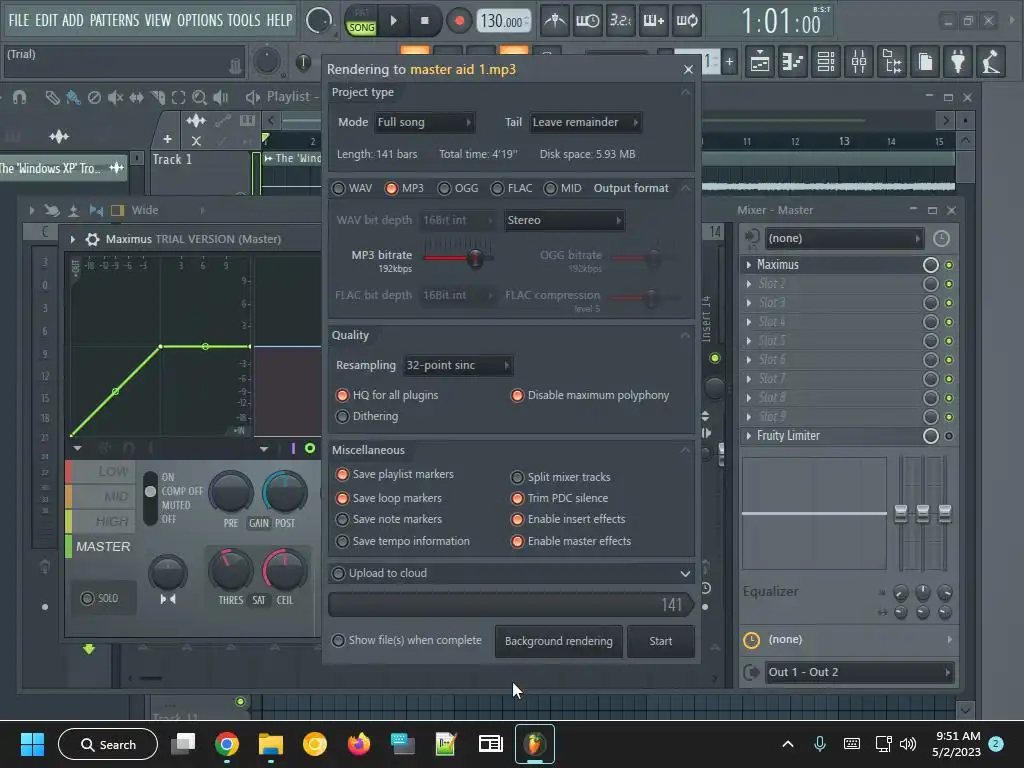Open the PATTERNS menu
This screenshot has height=768, width=1024.
[114, 20]
